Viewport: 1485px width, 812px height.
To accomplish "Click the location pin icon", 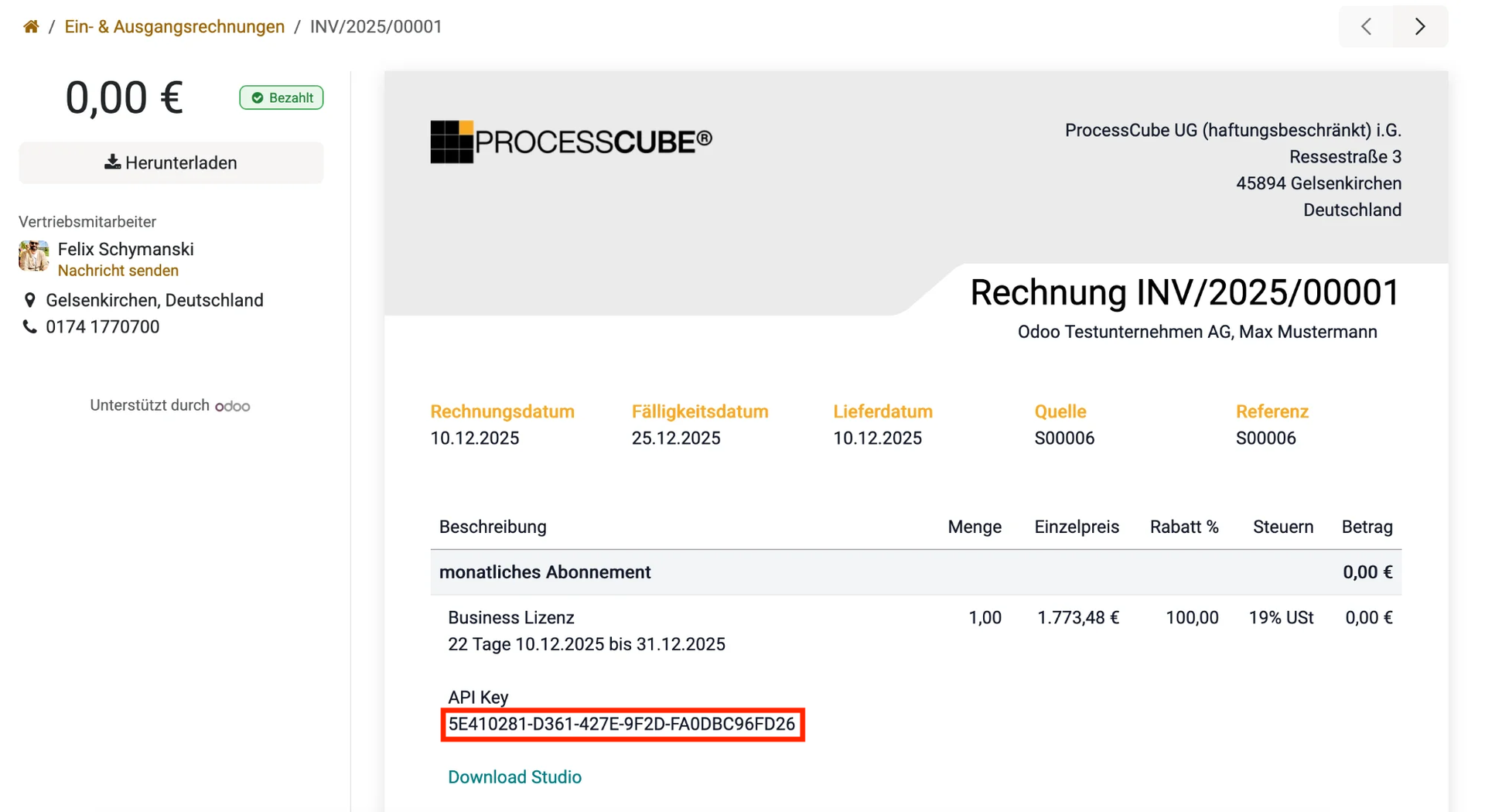I will (30, 300).
